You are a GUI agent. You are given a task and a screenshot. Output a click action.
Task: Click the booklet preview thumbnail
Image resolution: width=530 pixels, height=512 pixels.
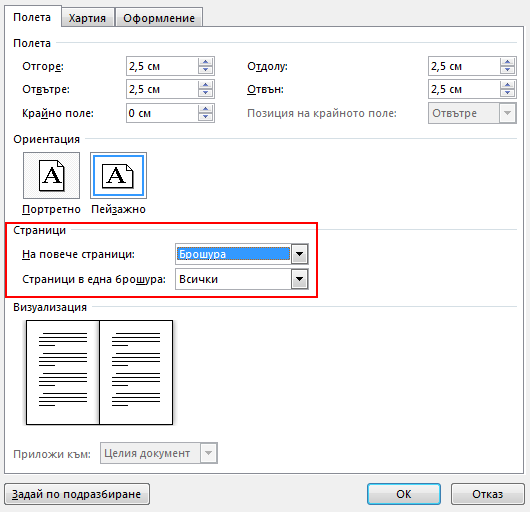(99, 372)
